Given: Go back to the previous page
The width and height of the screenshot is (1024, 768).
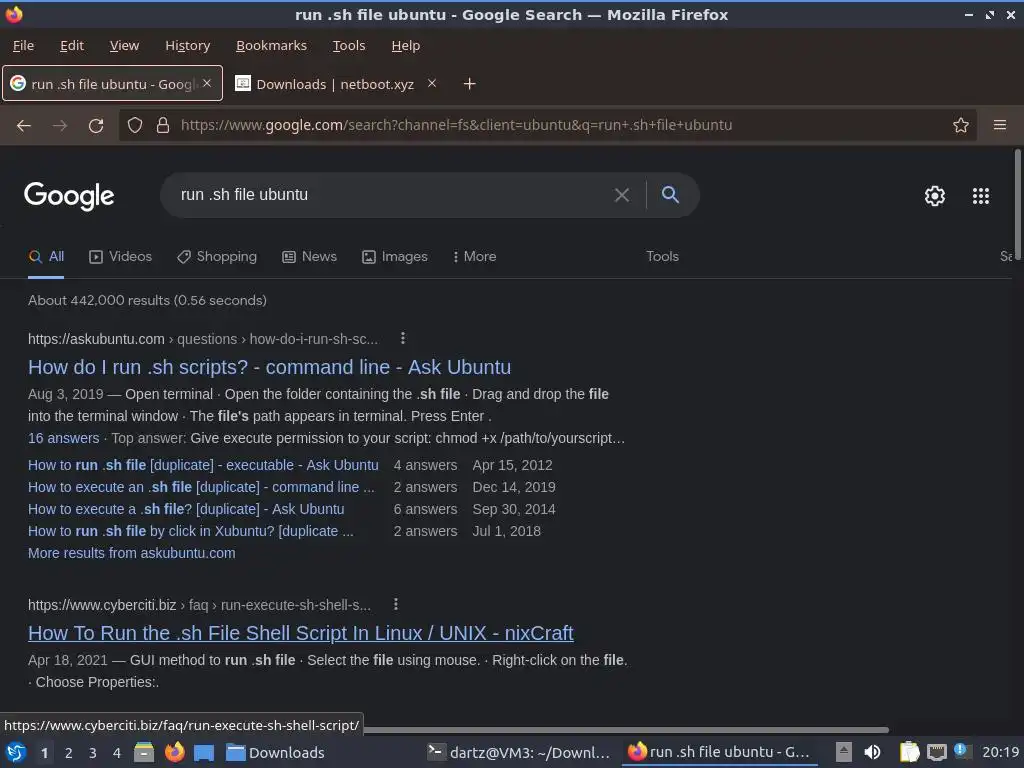Looking at the screenshot, I should point(24,125).
